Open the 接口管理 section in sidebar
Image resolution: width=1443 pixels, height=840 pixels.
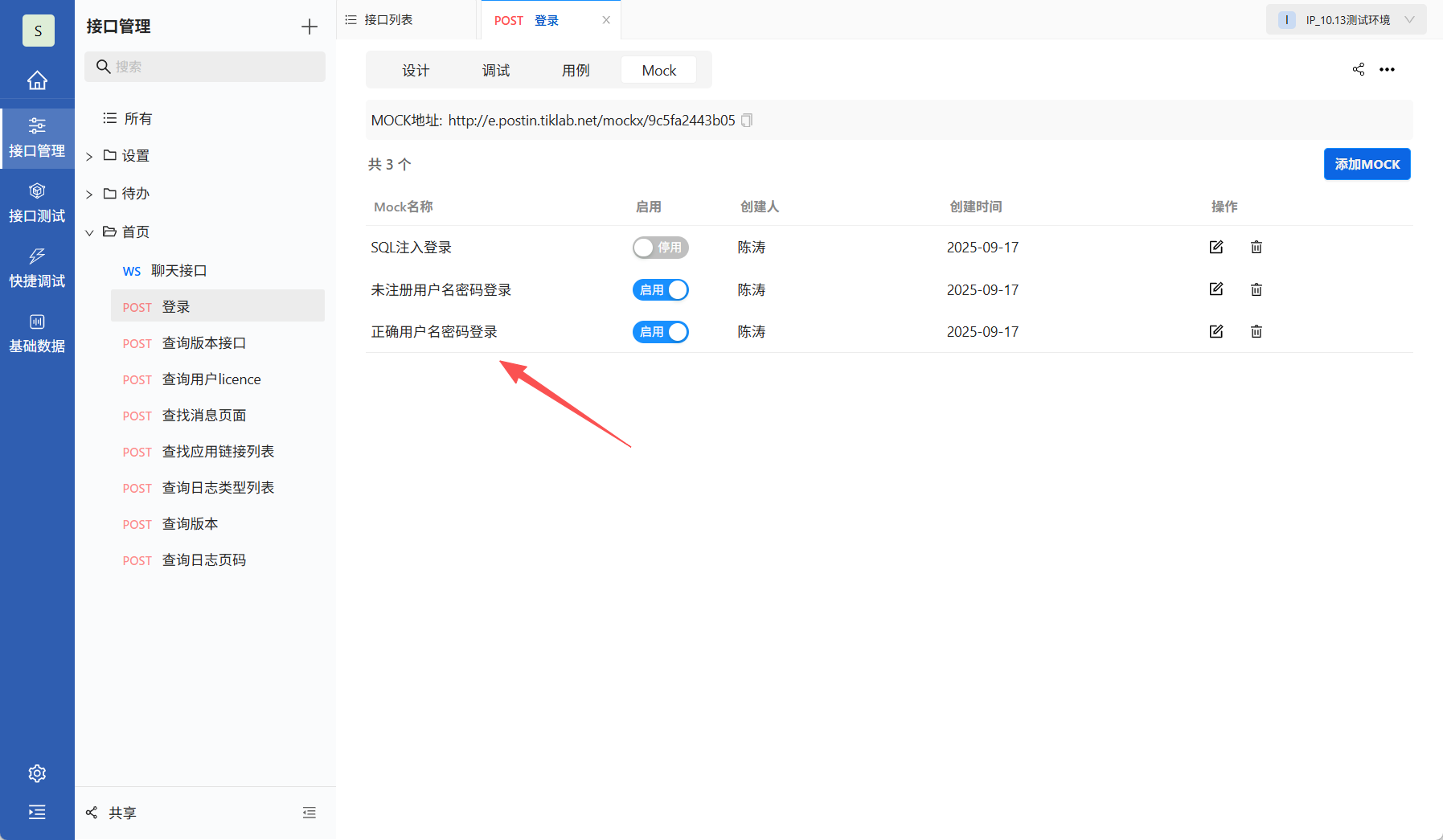37,137
